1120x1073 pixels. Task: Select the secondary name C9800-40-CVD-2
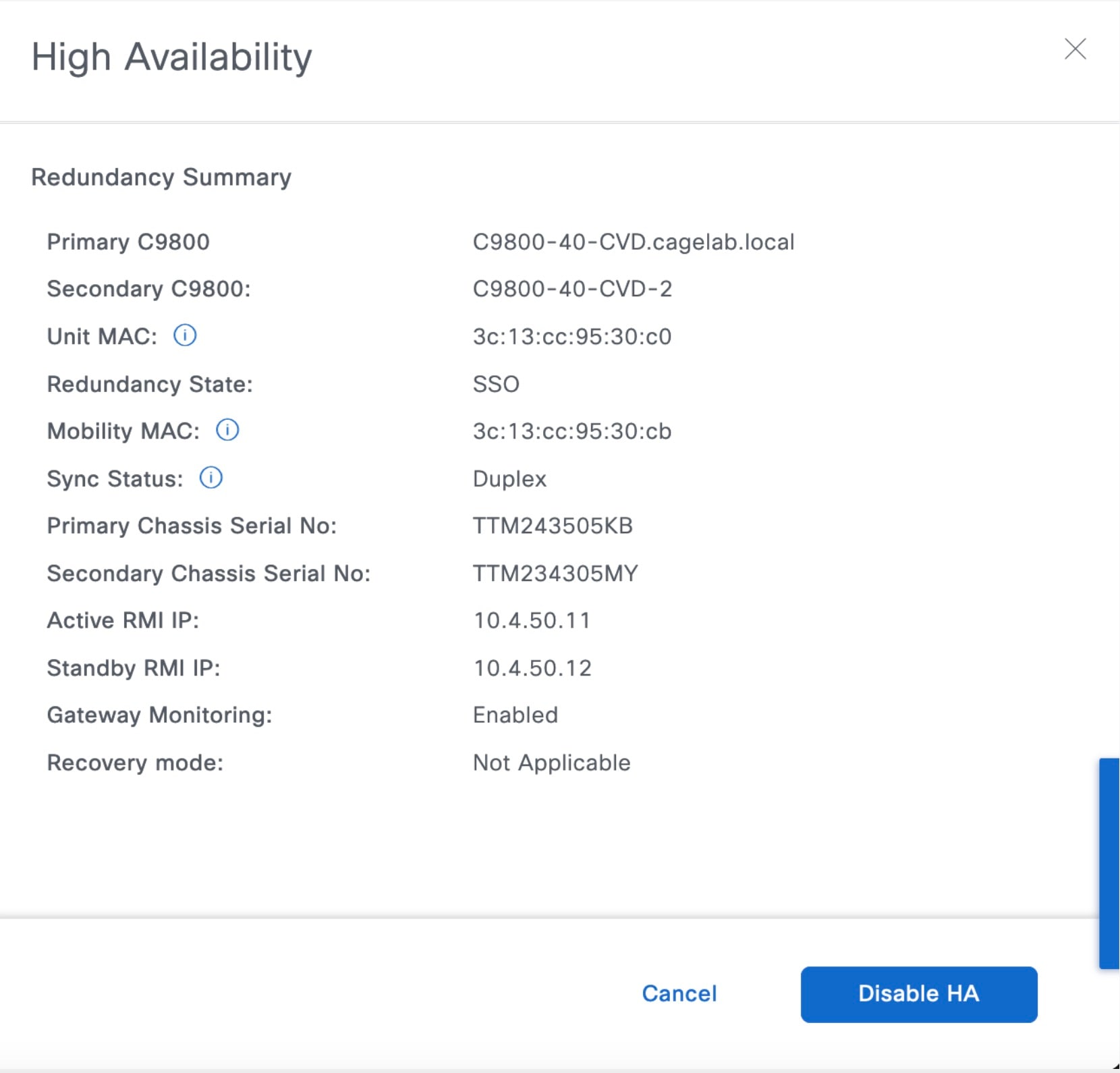572,289
